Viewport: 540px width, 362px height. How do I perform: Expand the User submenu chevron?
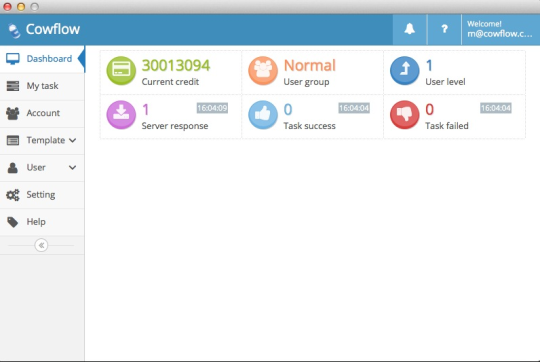tap(72, 167)
